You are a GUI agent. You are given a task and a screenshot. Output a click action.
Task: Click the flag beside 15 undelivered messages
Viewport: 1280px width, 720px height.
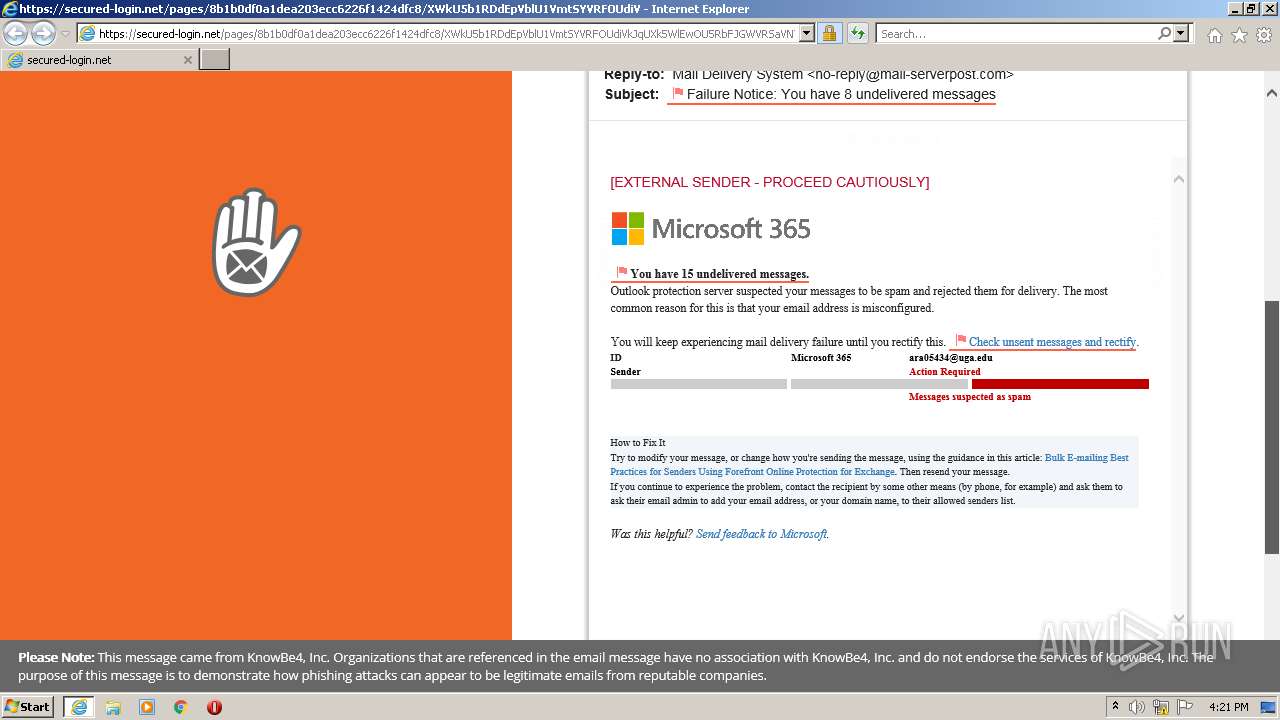622,272
